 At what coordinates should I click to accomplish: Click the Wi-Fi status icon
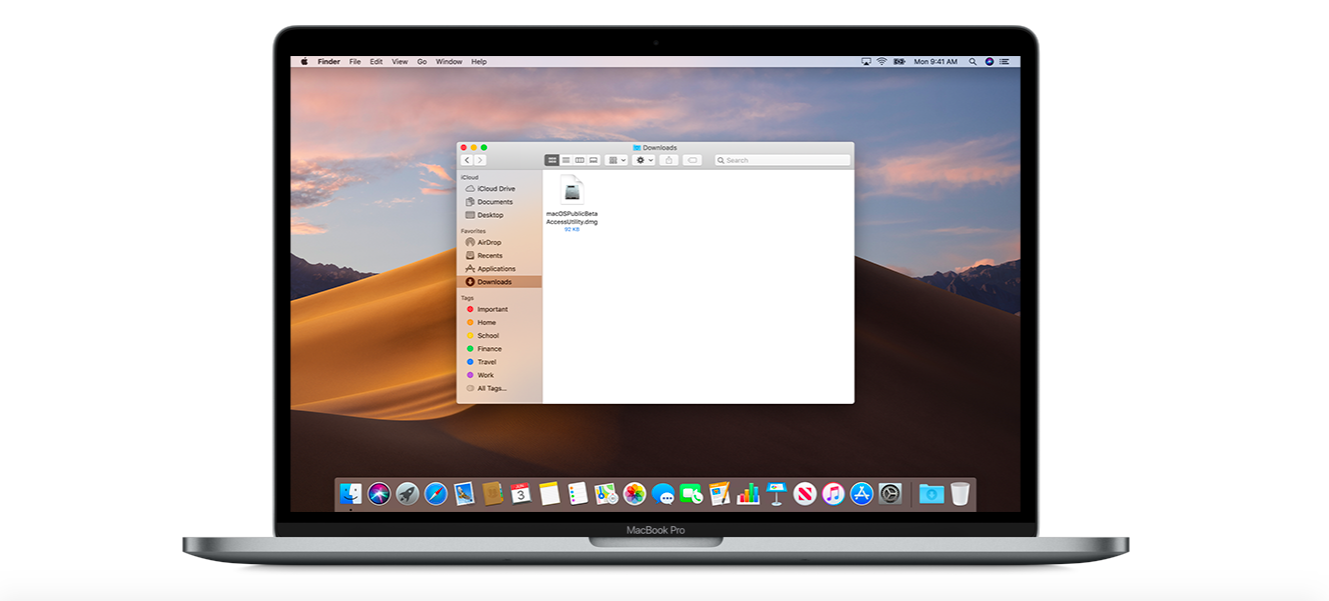point(881,62)
